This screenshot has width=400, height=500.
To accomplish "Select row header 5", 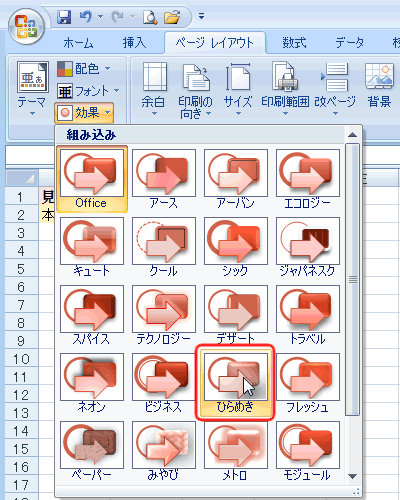I will pos(22,269).
